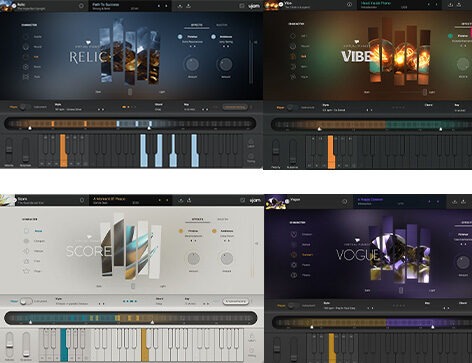Flip the Player/Instrument switch in Vibe

292,107
